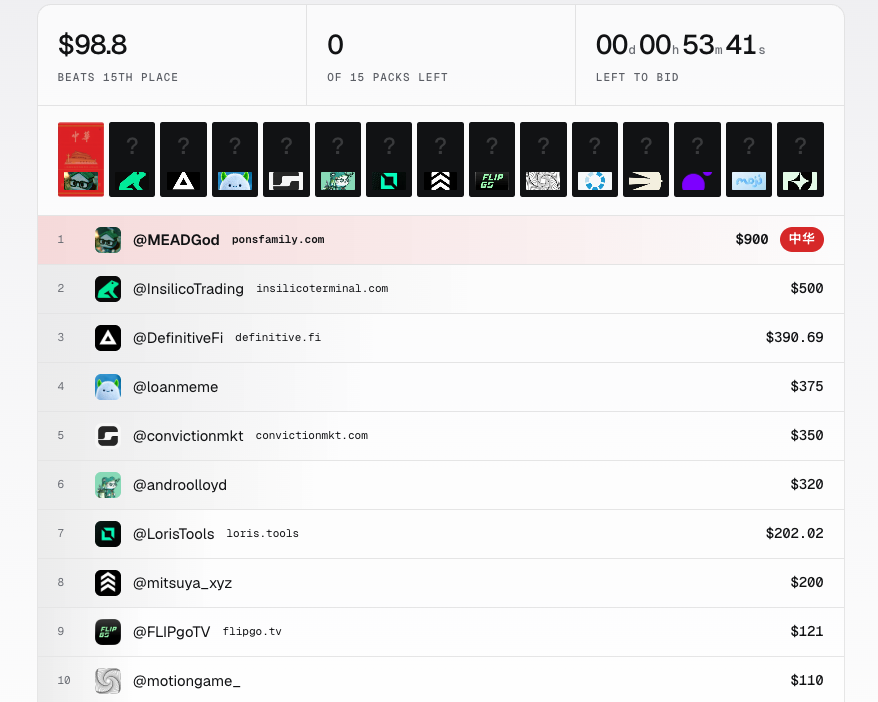This screenshot has height=702, width=878.
Task: Open the mystery pack with grey swirl pattern
Action: pyautogui.click(x=543, y=160)
